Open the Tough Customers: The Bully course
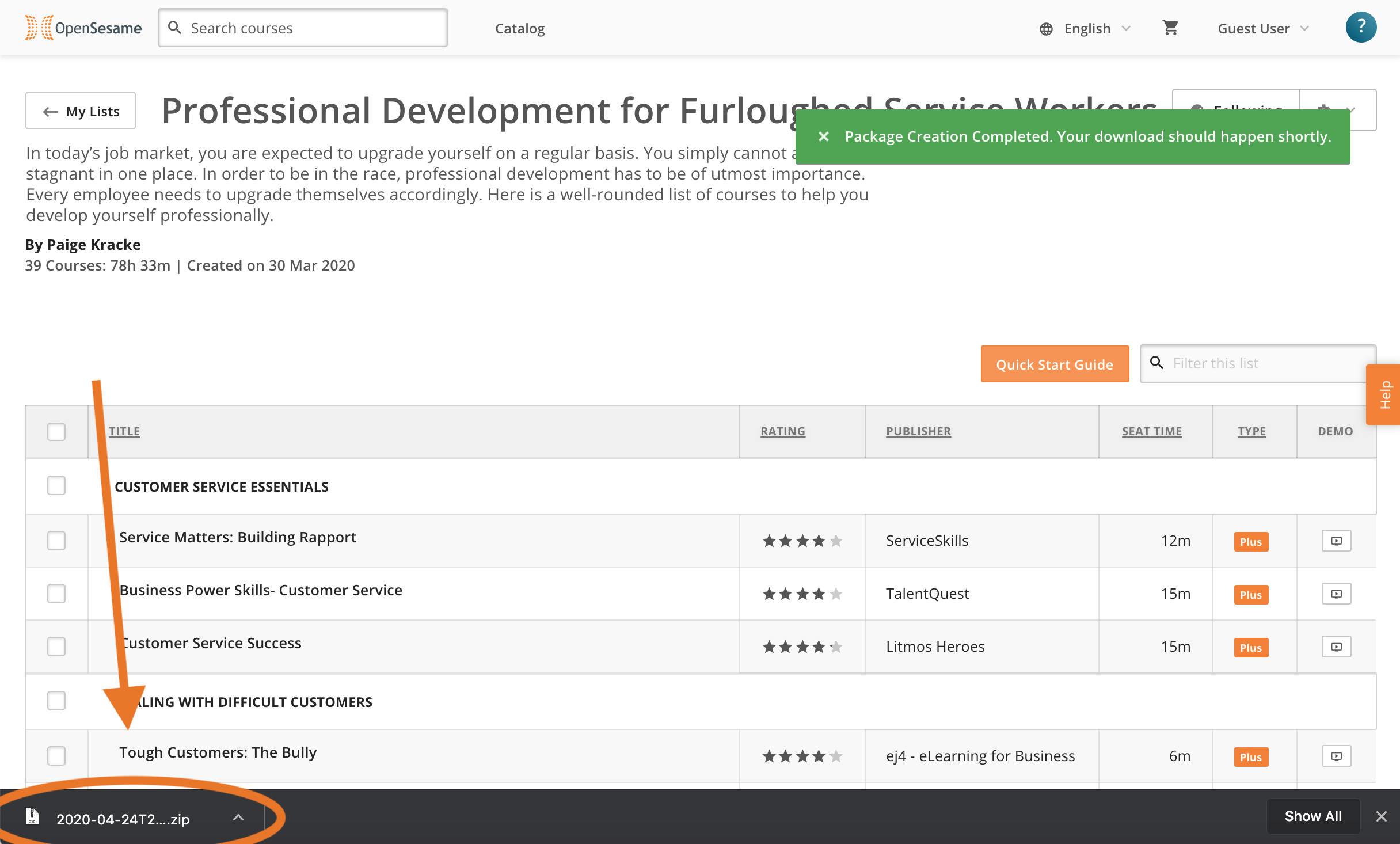The image size is (1400, 844). [x=218, y=752]
